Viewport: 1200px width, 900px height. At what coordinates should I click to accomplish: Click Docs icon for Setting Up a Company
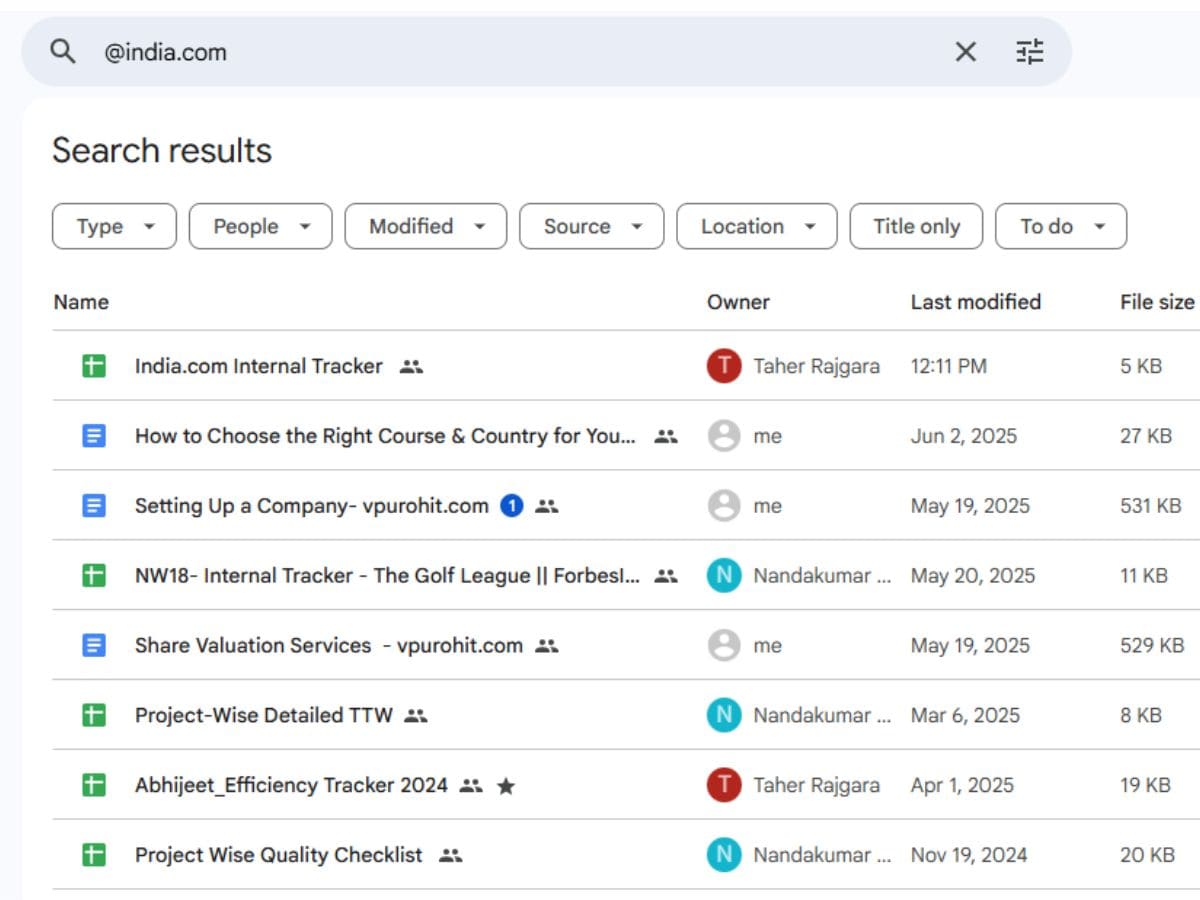(93, 506)
